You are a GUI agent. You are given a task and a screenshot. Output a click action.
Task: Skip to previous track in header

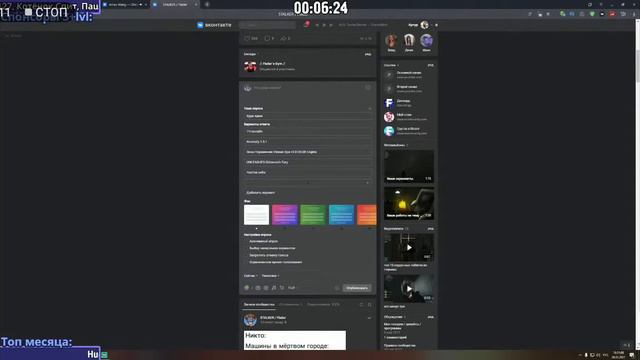click(318, 25)
